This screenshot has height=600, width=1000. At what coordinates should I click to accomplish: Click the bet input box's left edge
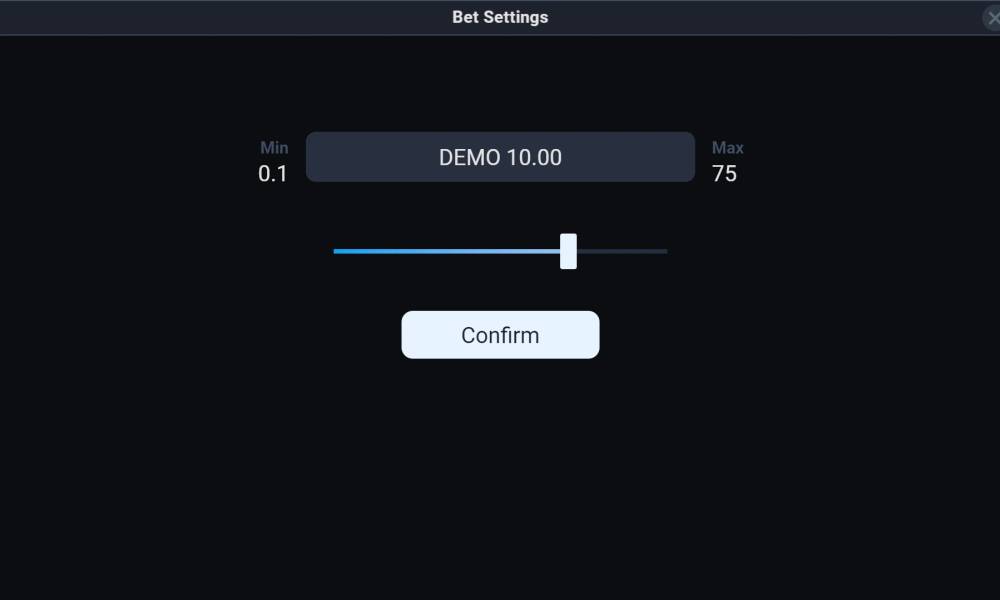310,157
